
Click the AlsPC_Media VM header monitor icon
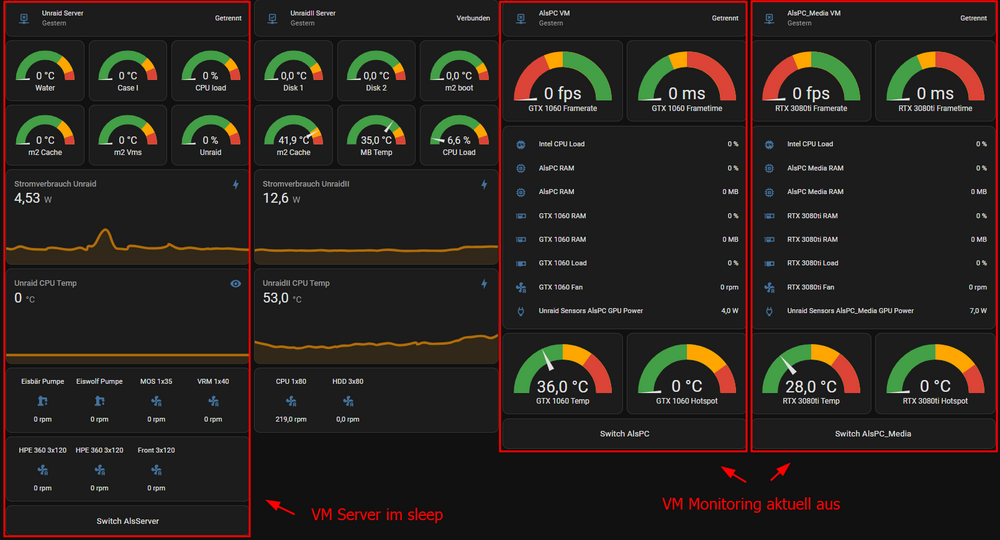pos(769,18)
